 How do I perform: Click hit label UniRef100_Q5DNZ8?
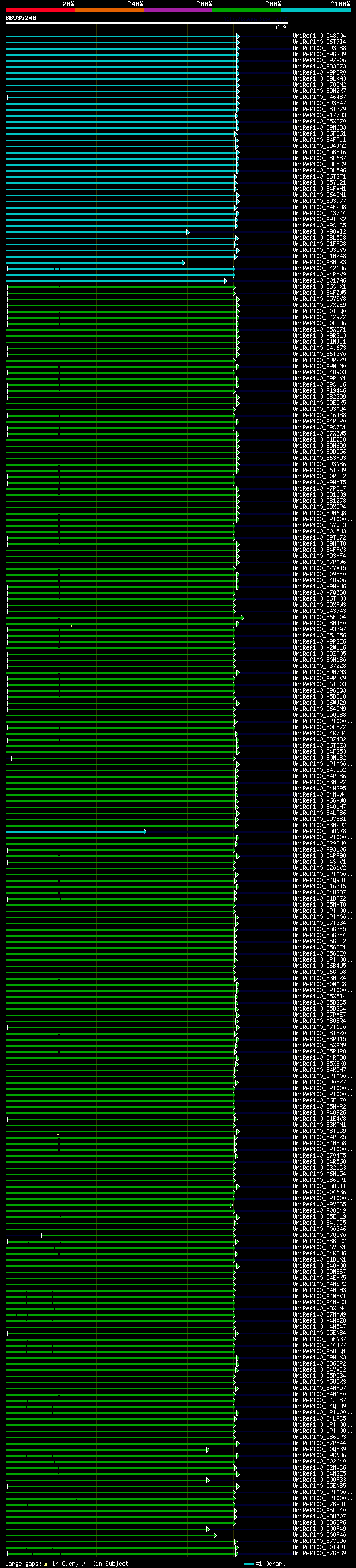[x=319, y=832]
